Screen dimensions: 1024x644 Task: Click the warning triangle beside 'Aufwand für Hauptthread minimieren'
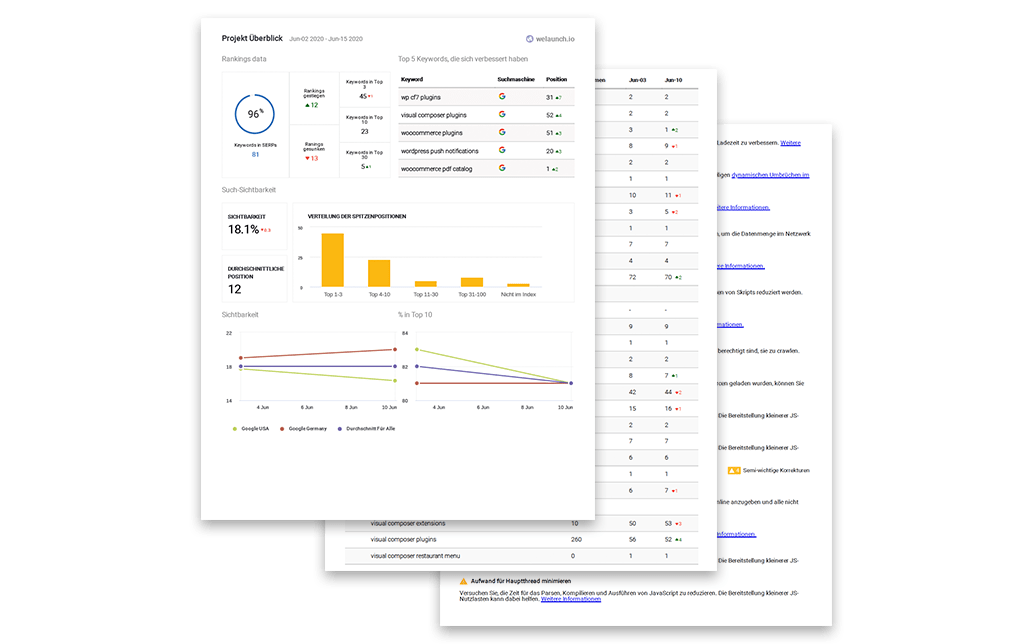tap(464, 581)
